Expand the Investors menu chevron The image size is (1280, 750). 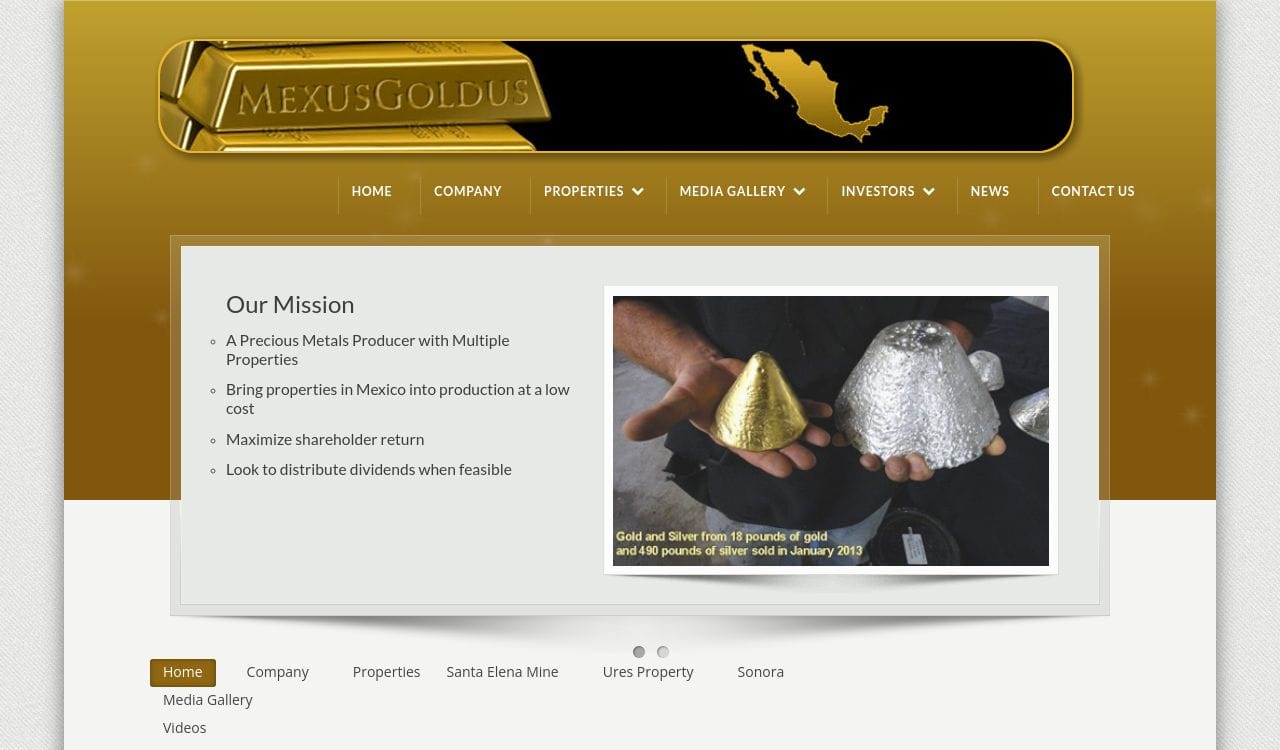[929, 192]
